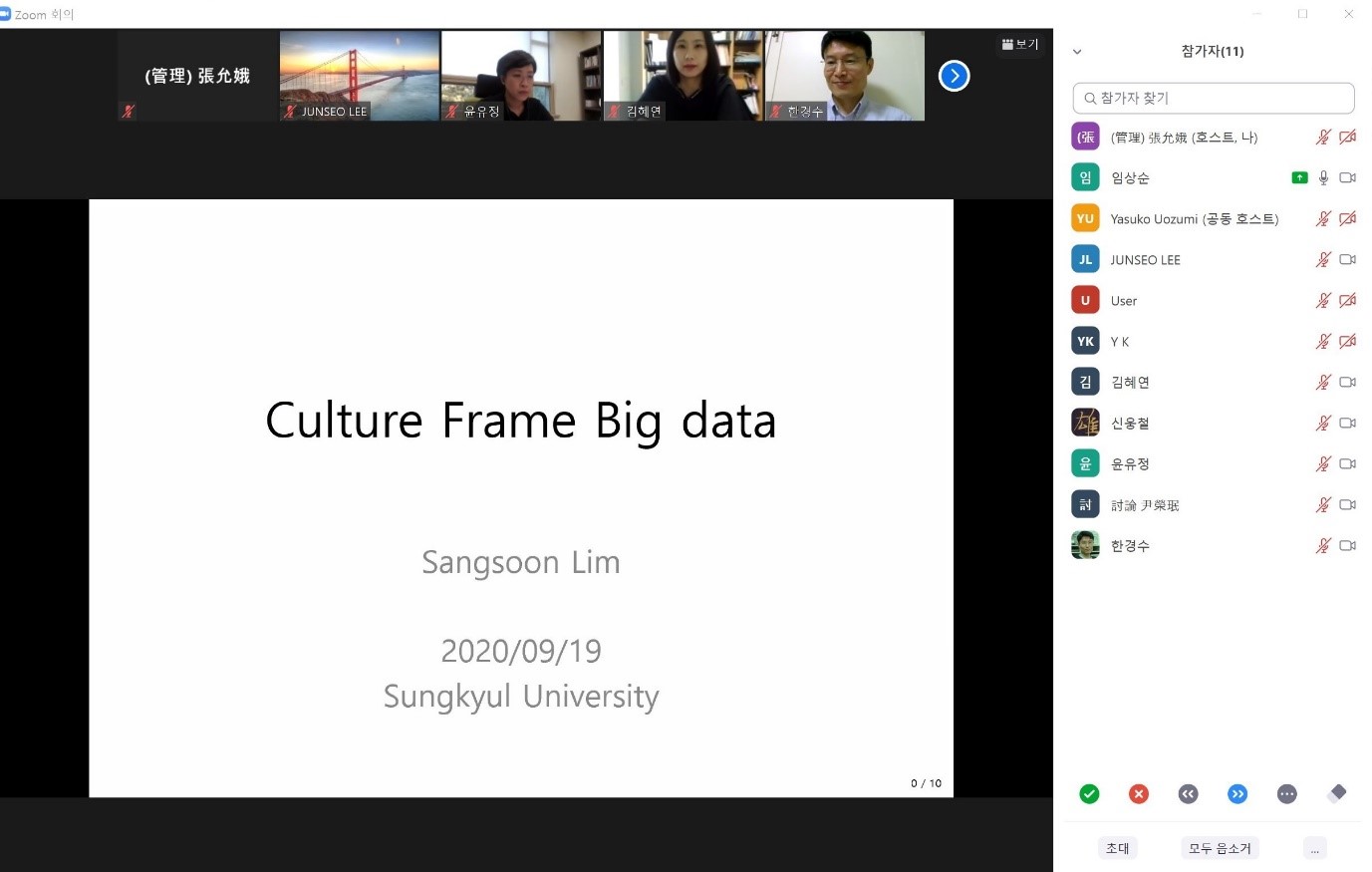The height and width of the screenshot is (872, 1372).
Task: Select the blue Go Faster reaction icon
Action: pyautogui.click(x=1237, y=793)
